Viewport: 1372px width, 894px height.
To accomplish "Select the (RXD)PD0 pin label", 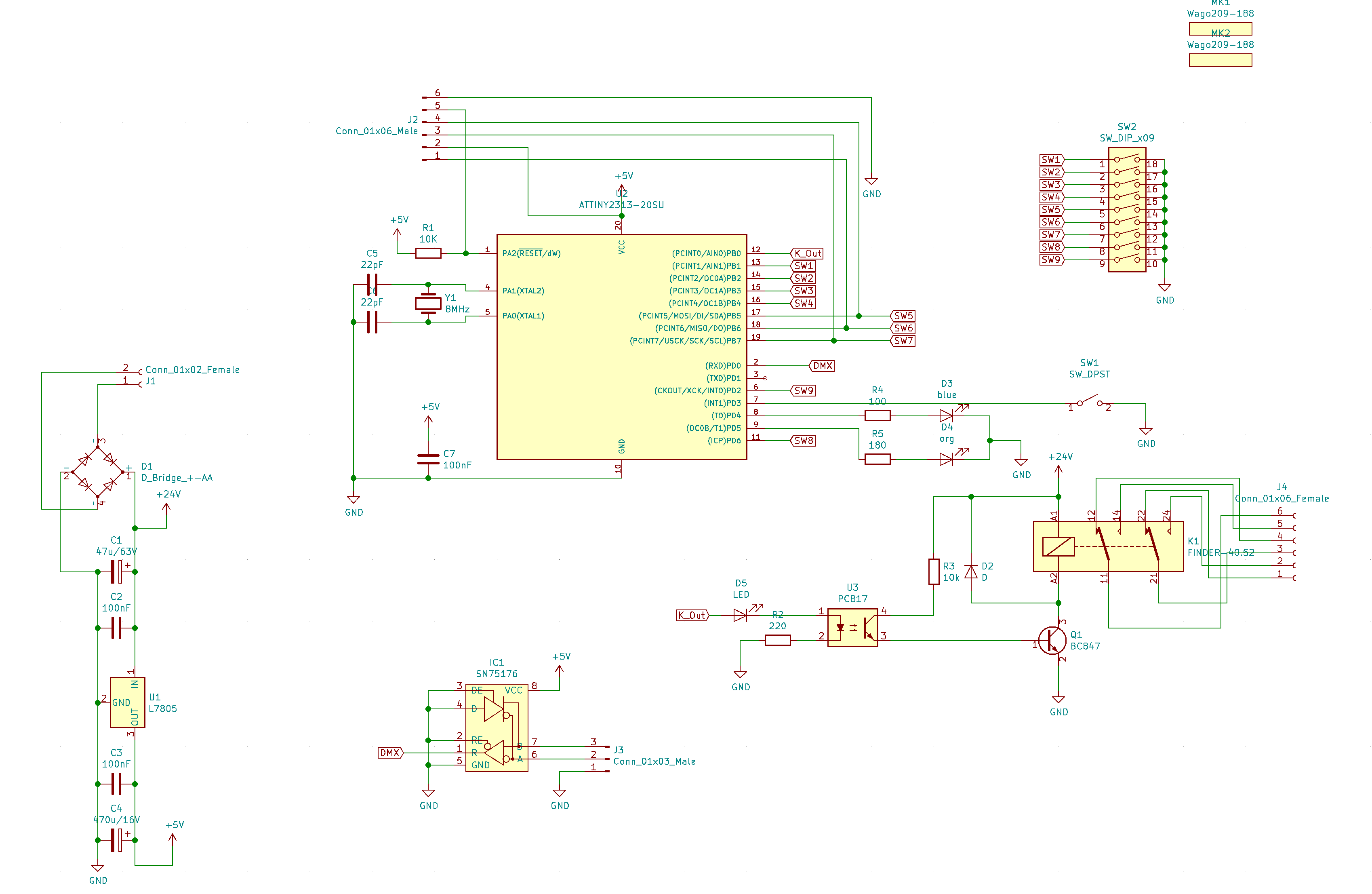I will (x=723, y=366).
